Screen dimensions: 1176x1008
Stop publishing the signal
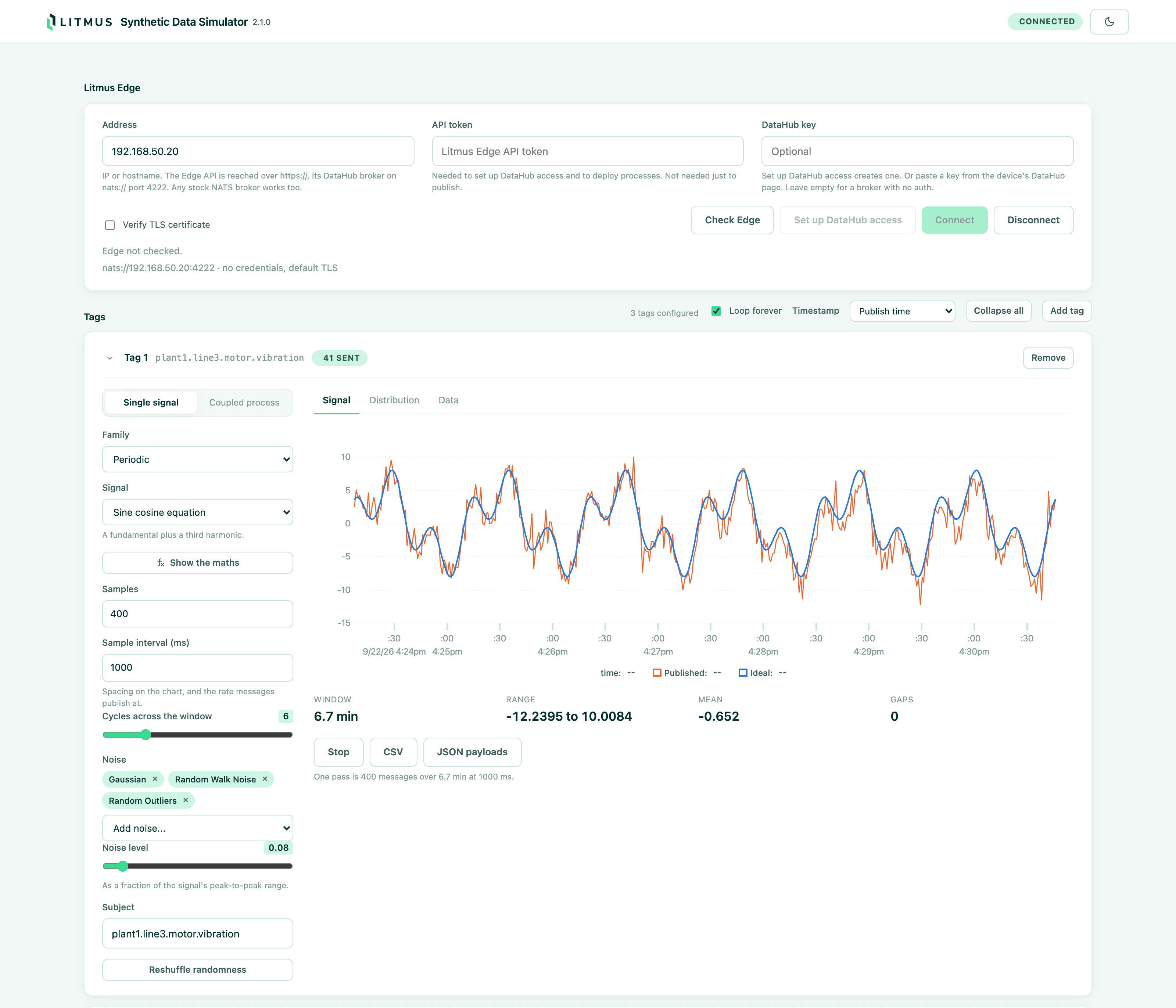coord(338,752)
